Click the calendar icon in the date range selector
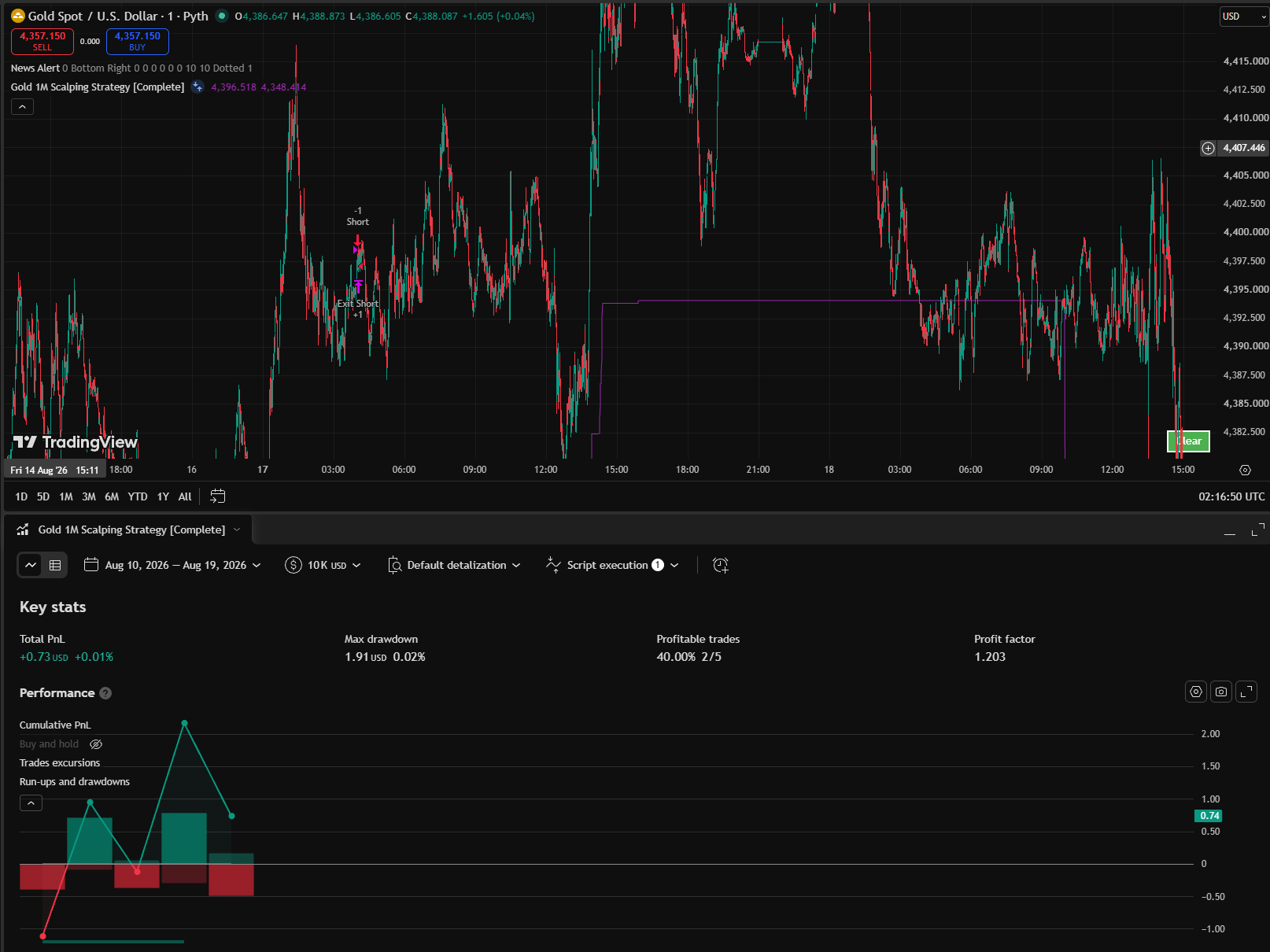This screenshot has width=1270, height=952. (91, 565)
